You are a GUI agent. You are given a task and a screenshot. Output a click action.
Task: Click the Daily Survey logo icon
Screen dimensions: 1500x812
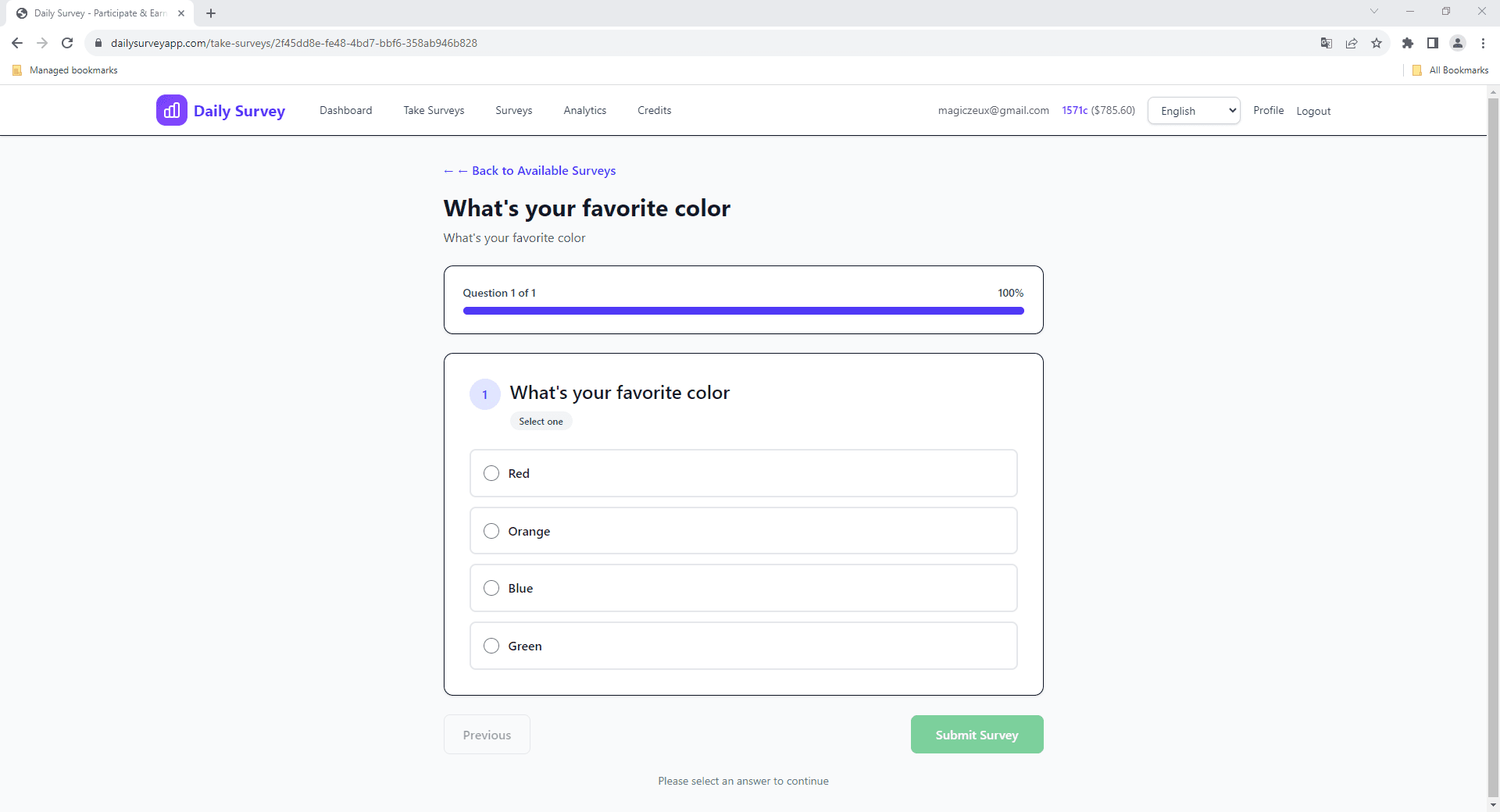click(172, 110)
